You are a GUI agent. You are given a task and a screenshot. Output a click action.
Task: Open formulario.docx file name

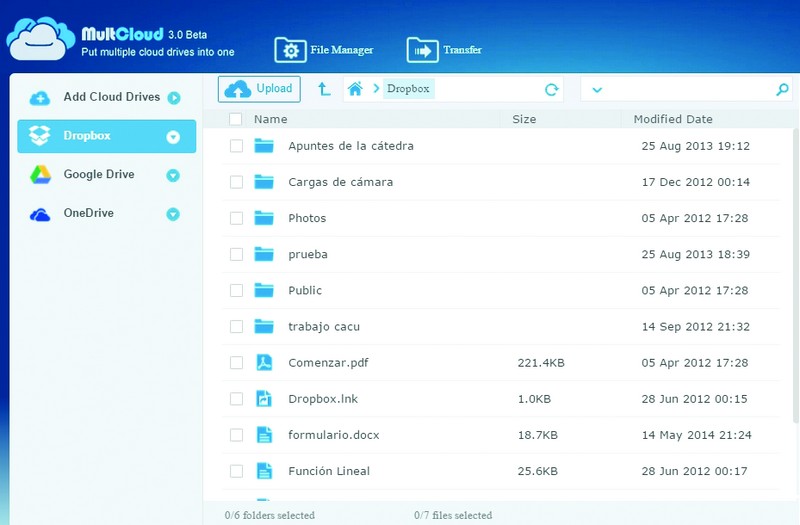click(x=334, y=435)
